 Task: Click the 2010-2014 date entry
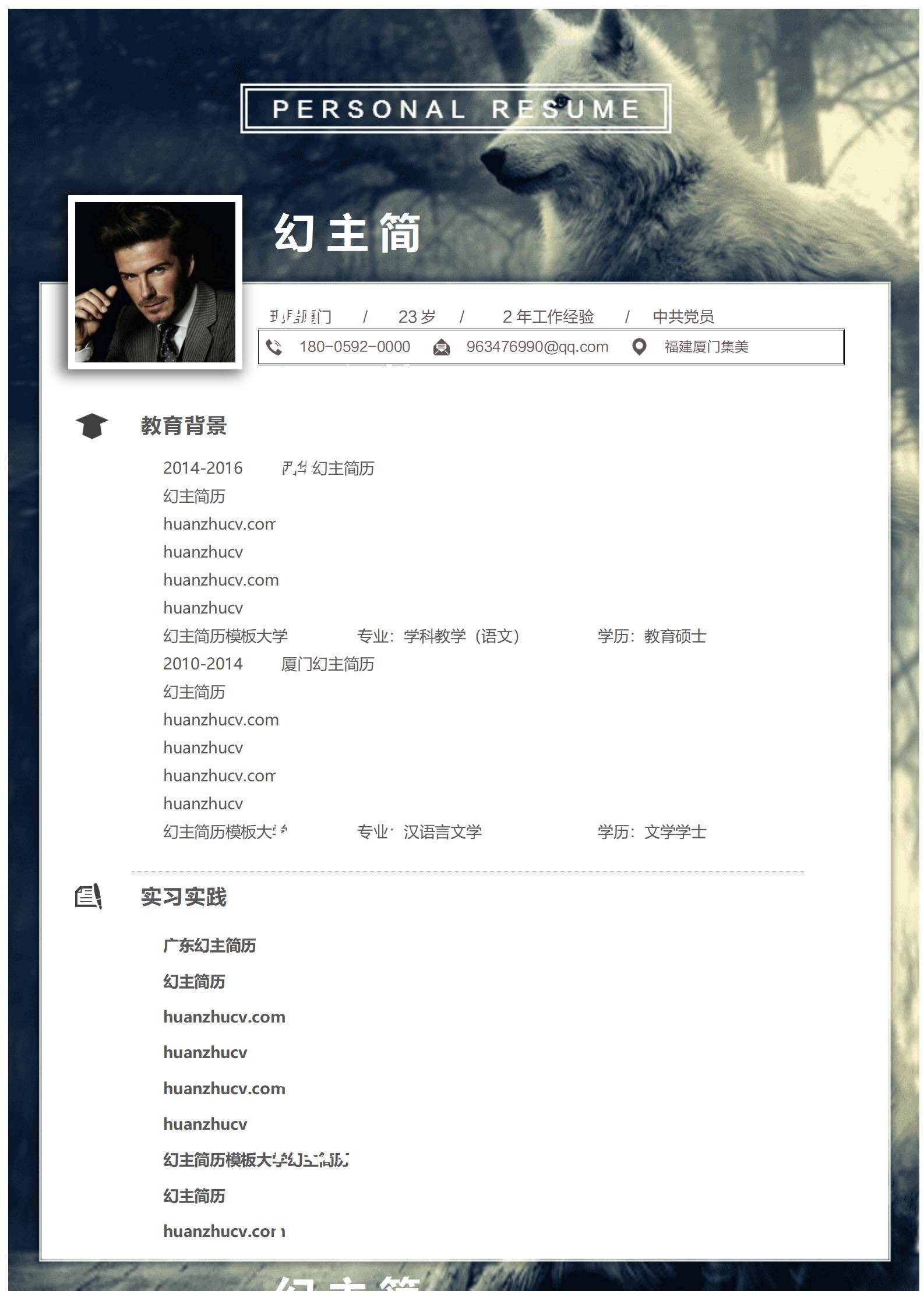[x=203, y=664]
